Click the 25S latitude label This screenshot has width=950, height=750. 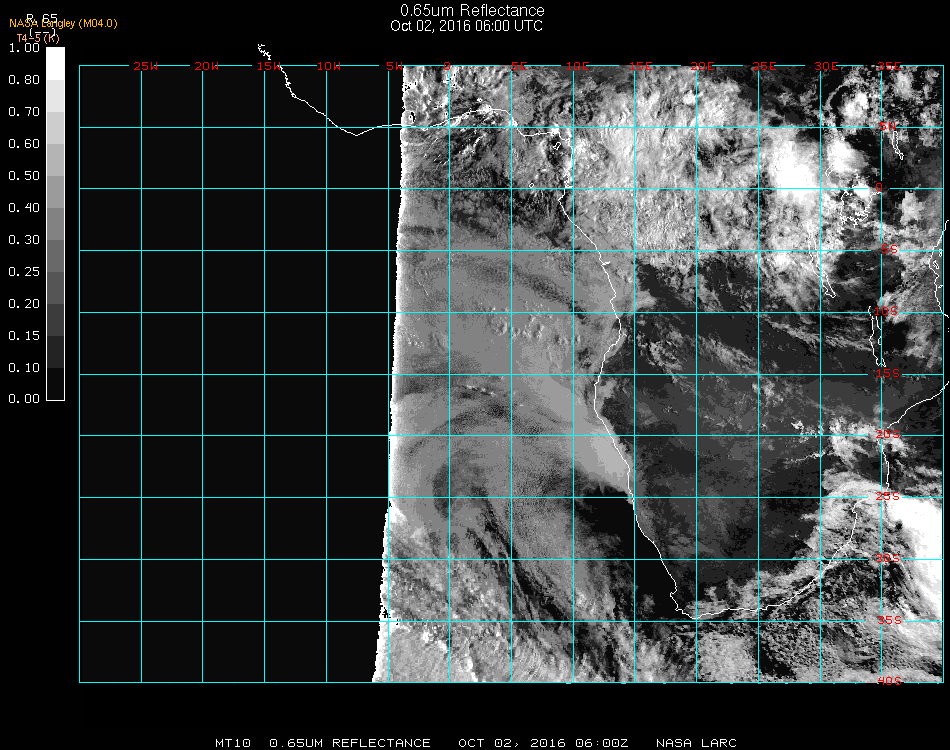[x=888, y=496]
